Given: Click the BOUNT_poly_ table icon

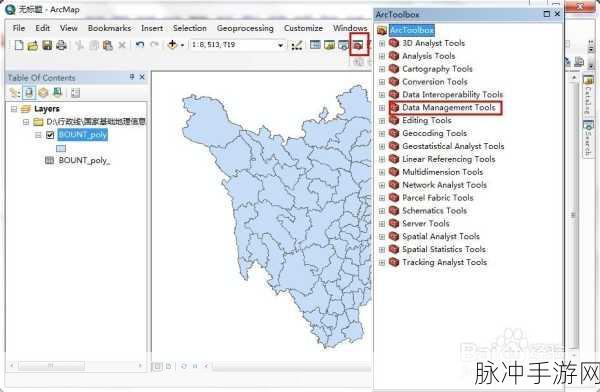Looking at the screenshot, I should pyautogui.click(x=49, y=160).
